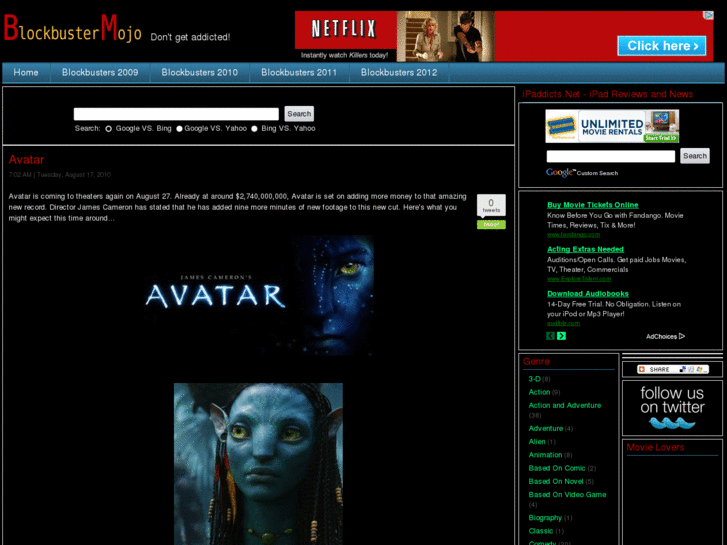Open the Biography genre
The width and height of the screenshot is (727, 545).
(x=545, y=518)
